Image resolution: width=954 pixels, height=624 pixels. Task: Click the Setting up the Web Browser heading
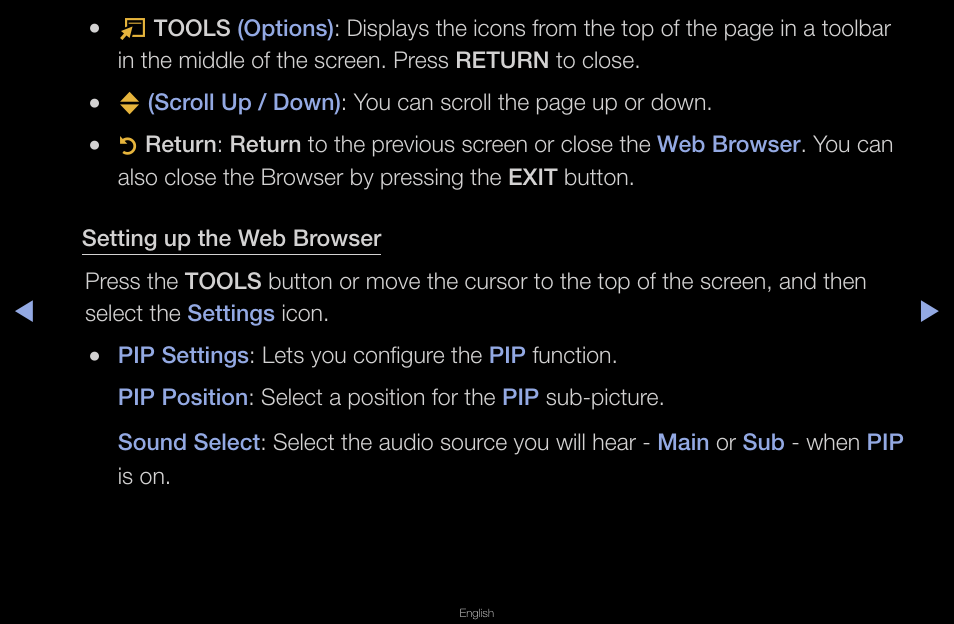(x=231, y=238)
